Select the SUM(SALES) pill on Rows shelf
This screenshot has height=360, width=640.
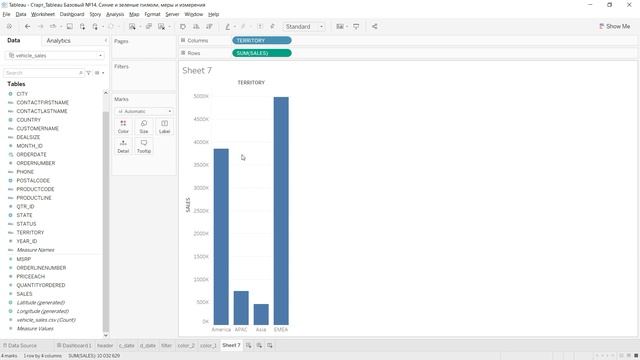coord(262,53)
